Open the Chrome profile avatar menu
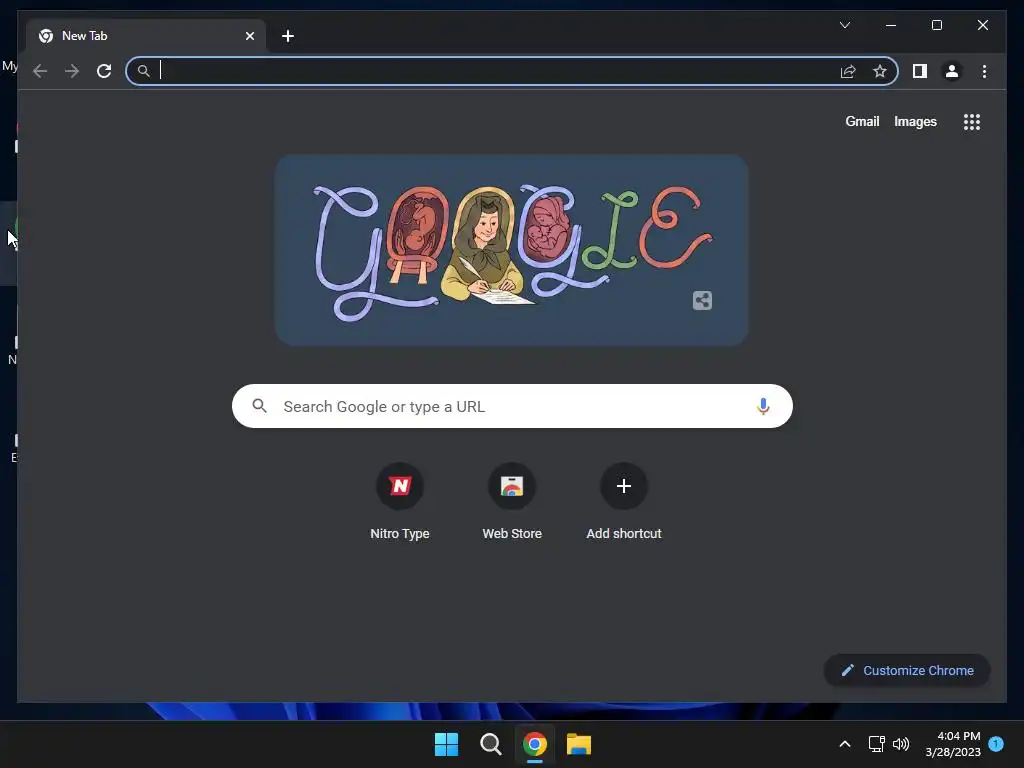 click(952, 71)
